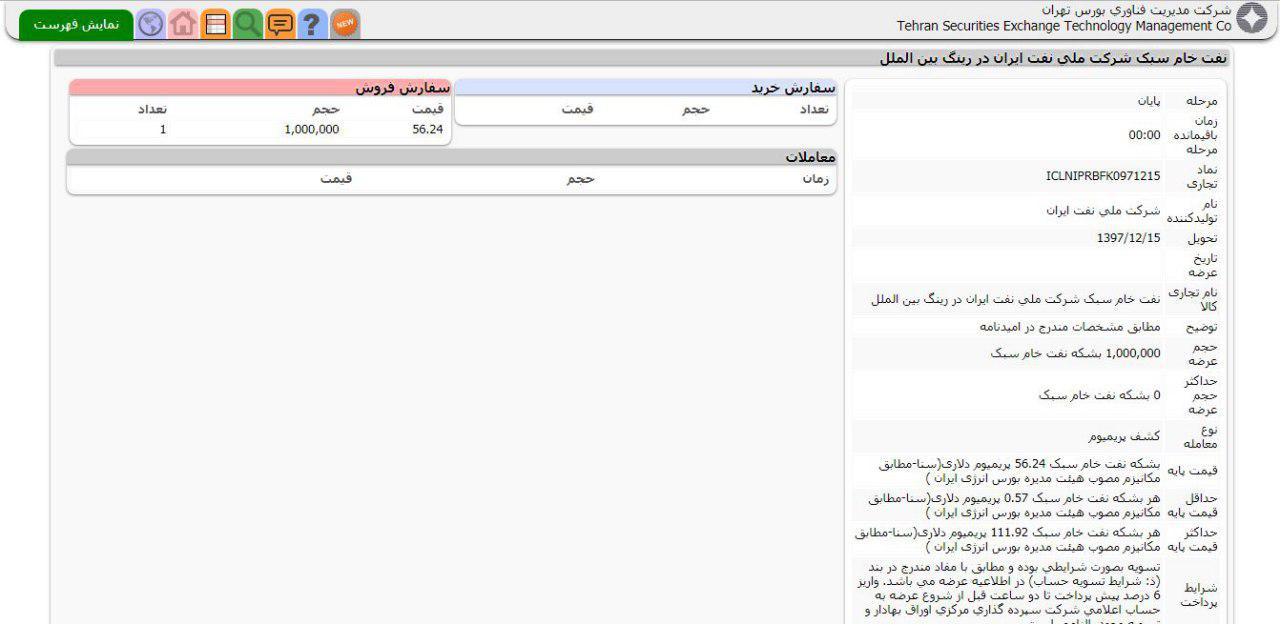Click sell order volume 1,000,000
The height and width of the screenshot is (624, 1280).
(312, 129)
